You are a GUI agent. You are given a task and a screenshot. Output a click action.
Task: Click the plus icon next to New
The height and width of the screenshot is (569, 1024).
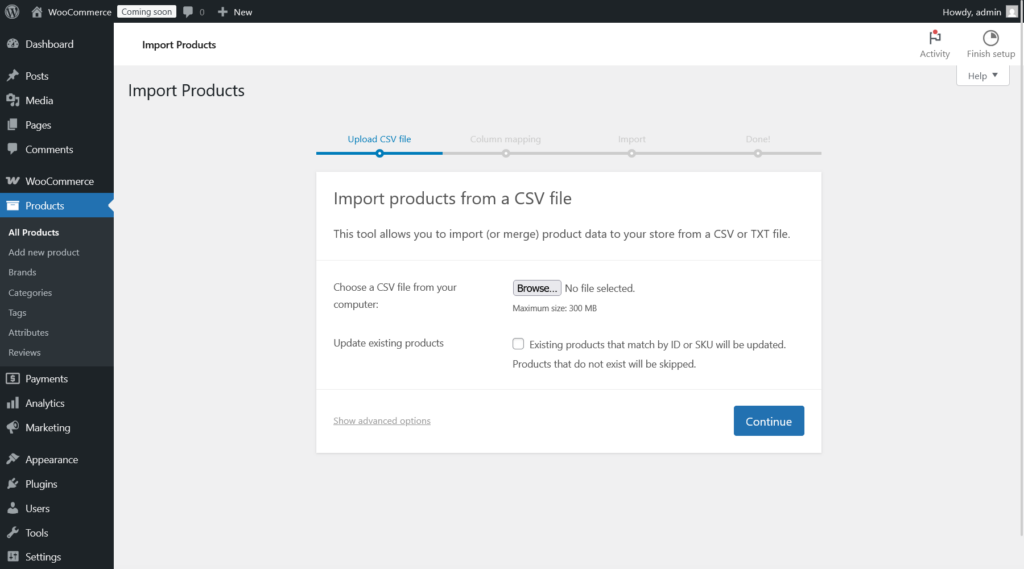coord(222,12)
